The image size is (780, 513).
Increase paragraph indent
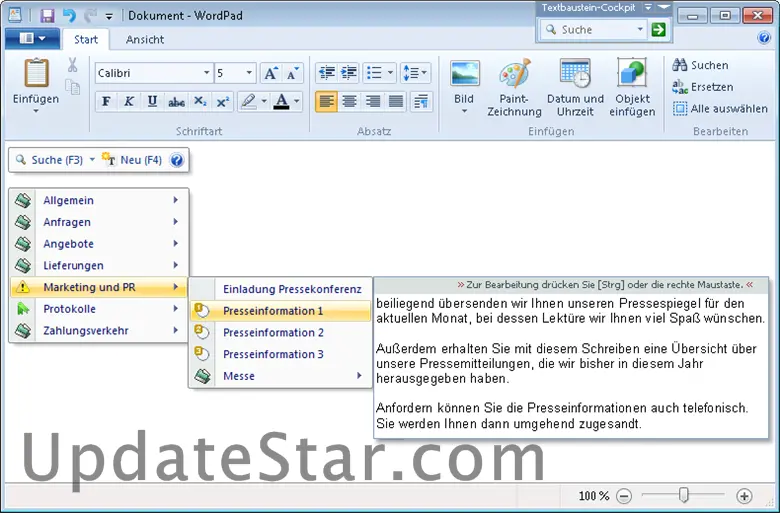(349, 73)
